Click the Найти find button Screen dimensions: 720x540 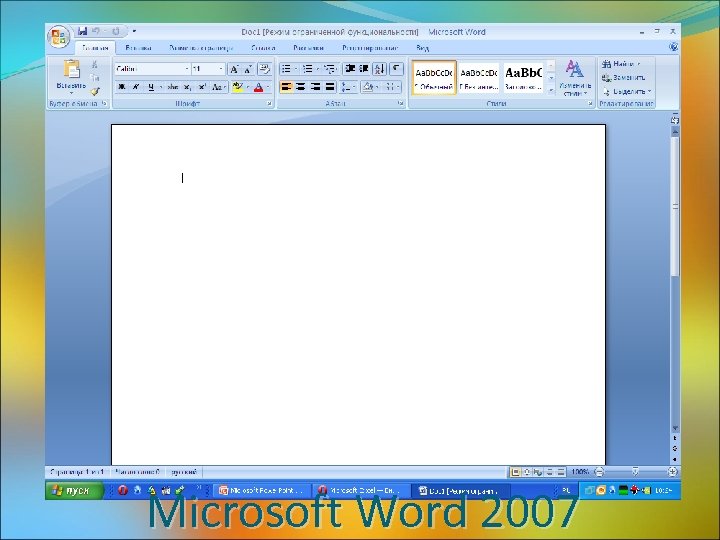620,64
